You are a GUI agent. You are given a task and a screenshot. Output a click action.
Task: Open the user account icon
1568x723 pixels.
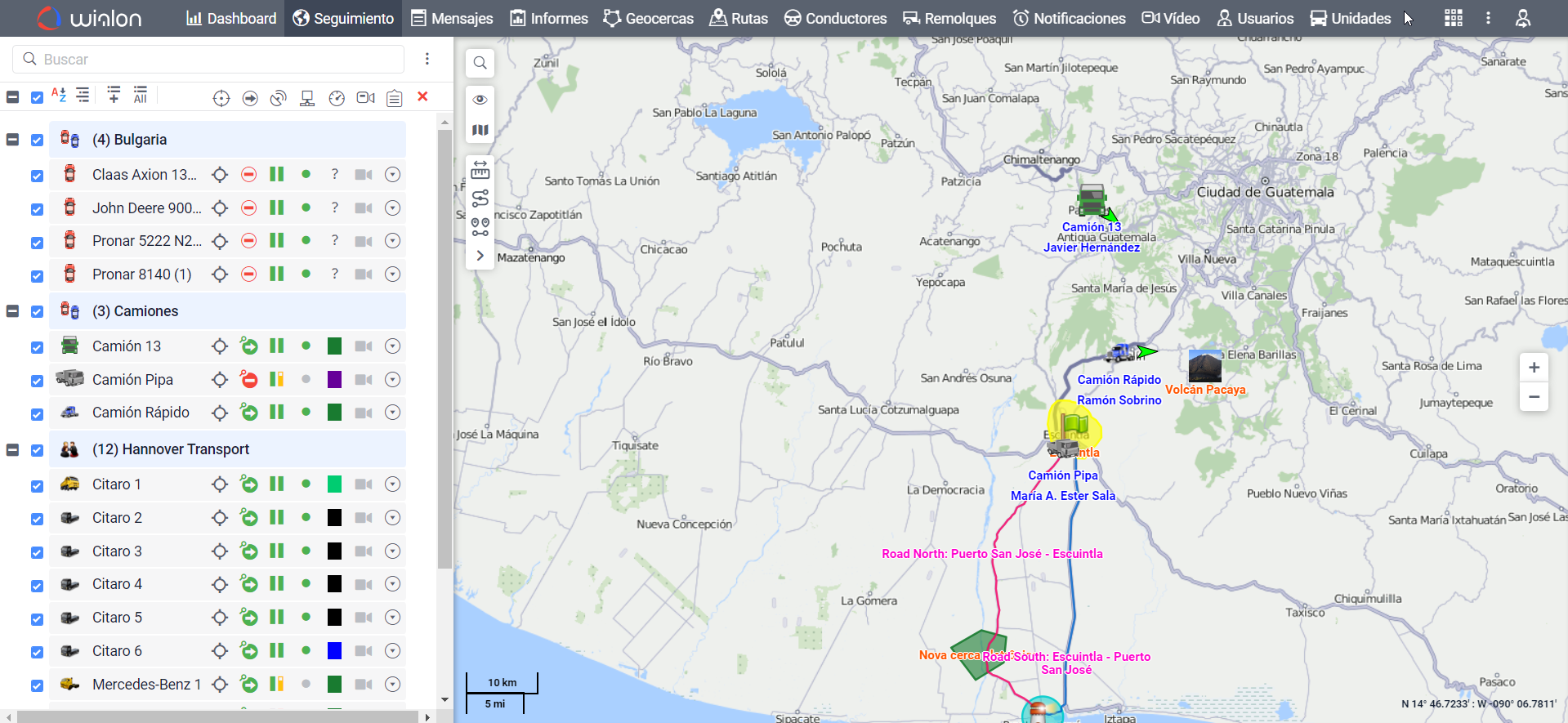(1522, 18)
